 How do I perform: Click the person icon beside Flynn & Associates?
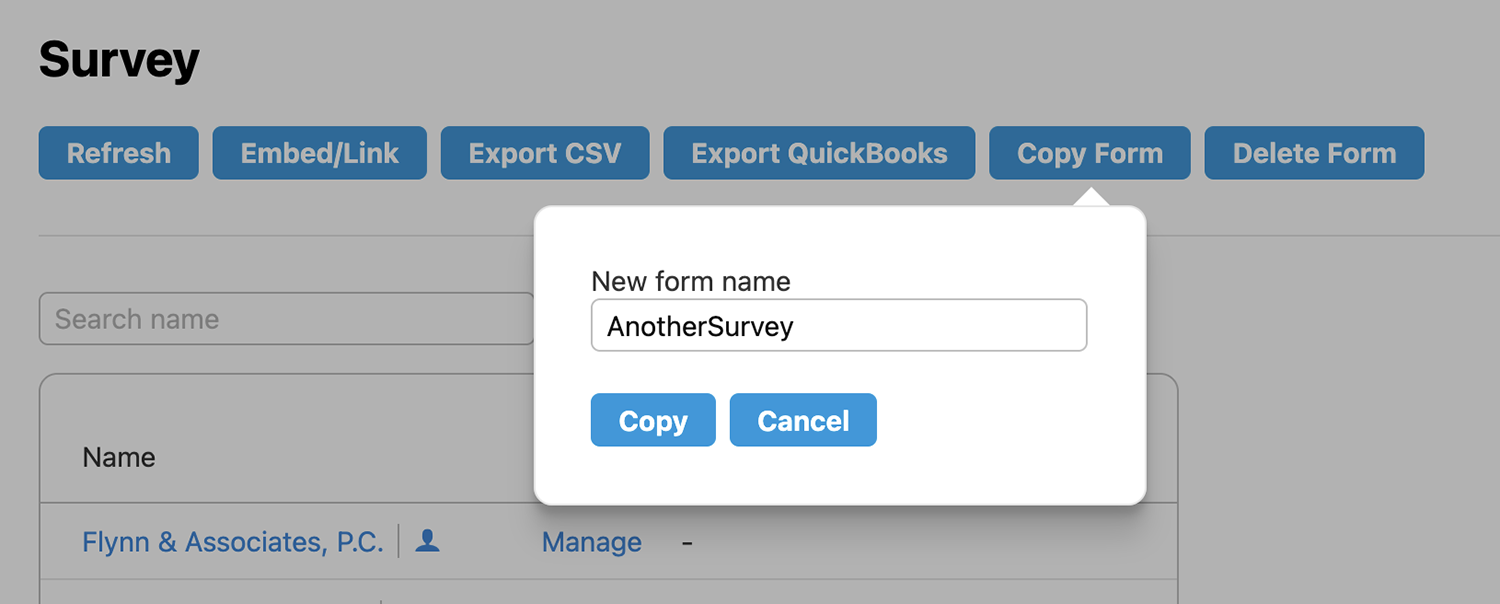click(427, 541)
